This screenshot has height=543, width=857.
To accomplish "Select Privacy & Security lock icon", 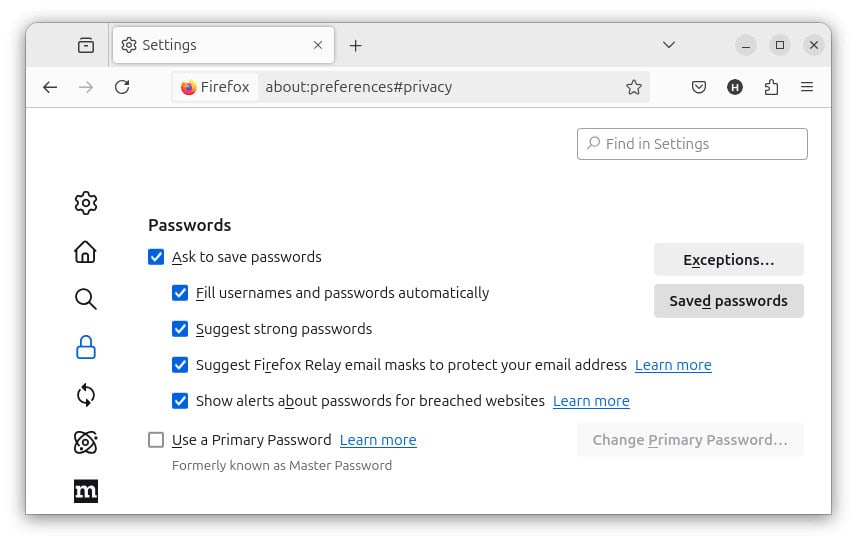I will pyautogui.click(x=86, y=347).
